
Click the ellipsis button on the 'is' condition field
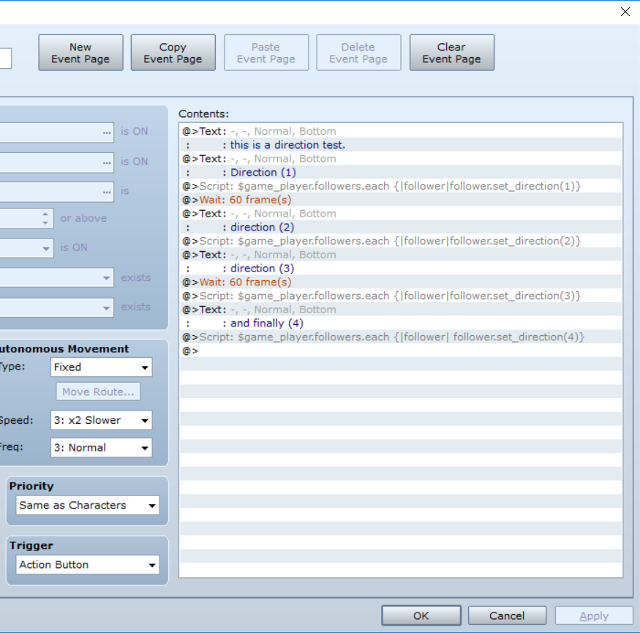[107, 191]
